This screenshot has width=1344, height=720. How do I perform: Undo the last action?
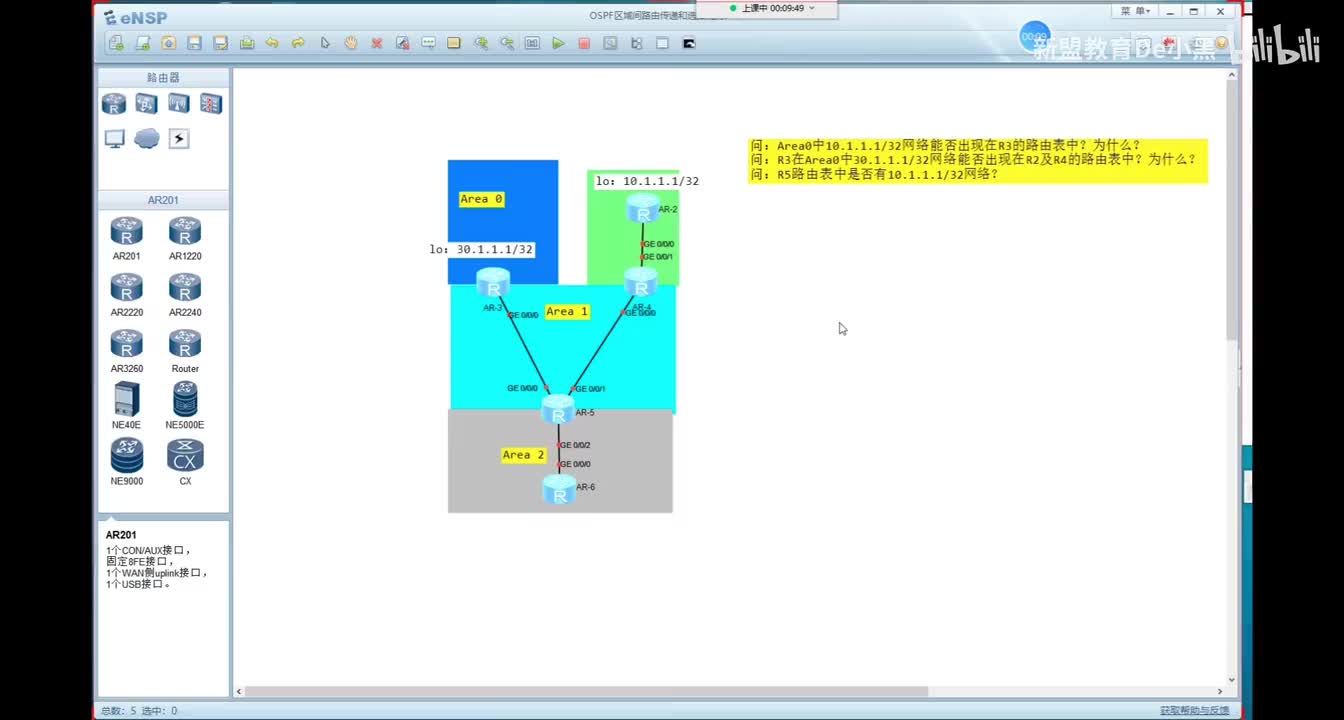272,43
